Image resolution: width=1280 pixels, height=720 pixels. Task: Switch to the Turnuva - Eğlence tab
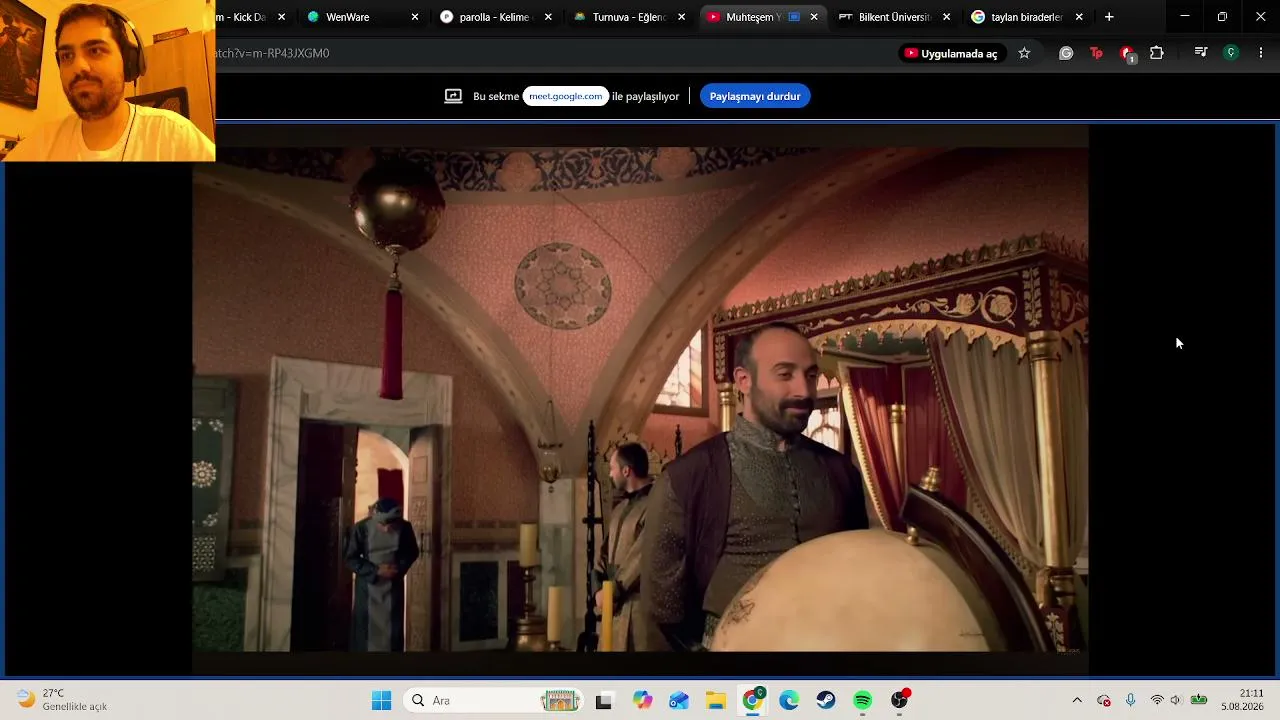pyautogui.click(x=628, y=17)
